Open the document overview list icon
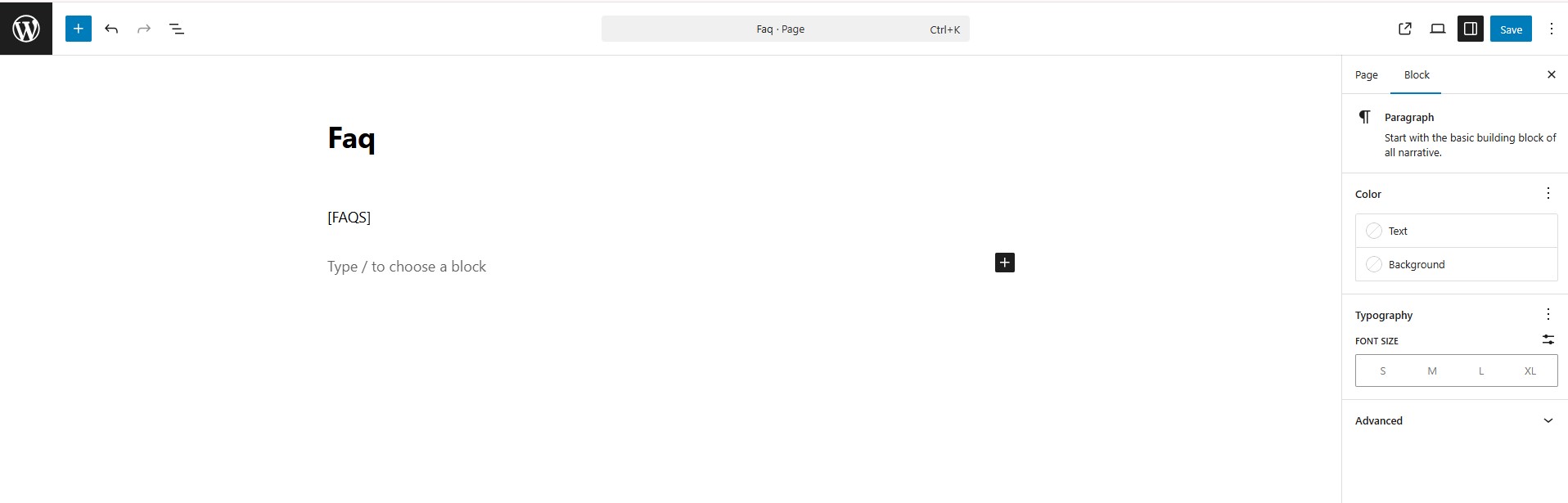Image resolution: width=1568 pixels, height=503 pixels. coord(177,29)
